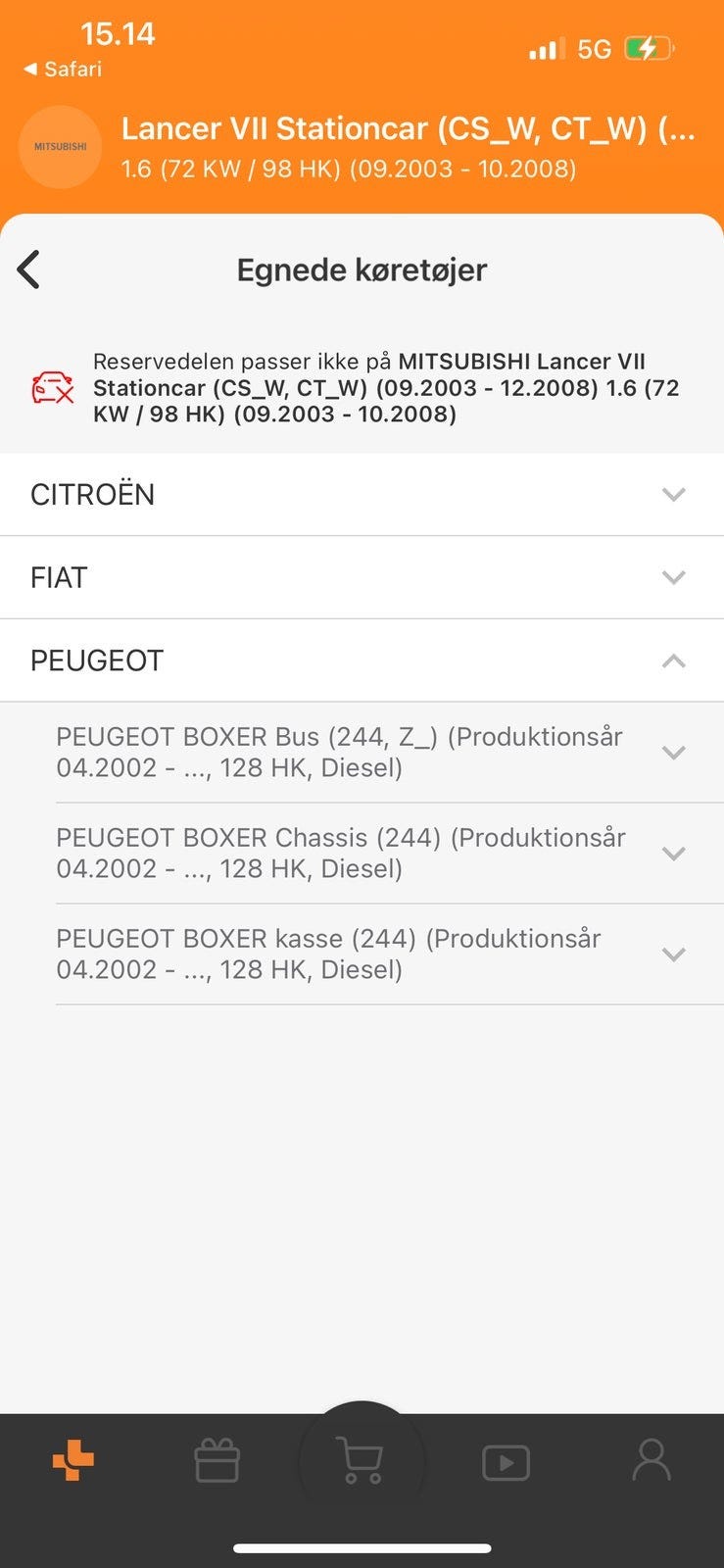Tap the back arrow beside Egnede køretøjer
724x1568 pixels.
(x=29, y=269)
